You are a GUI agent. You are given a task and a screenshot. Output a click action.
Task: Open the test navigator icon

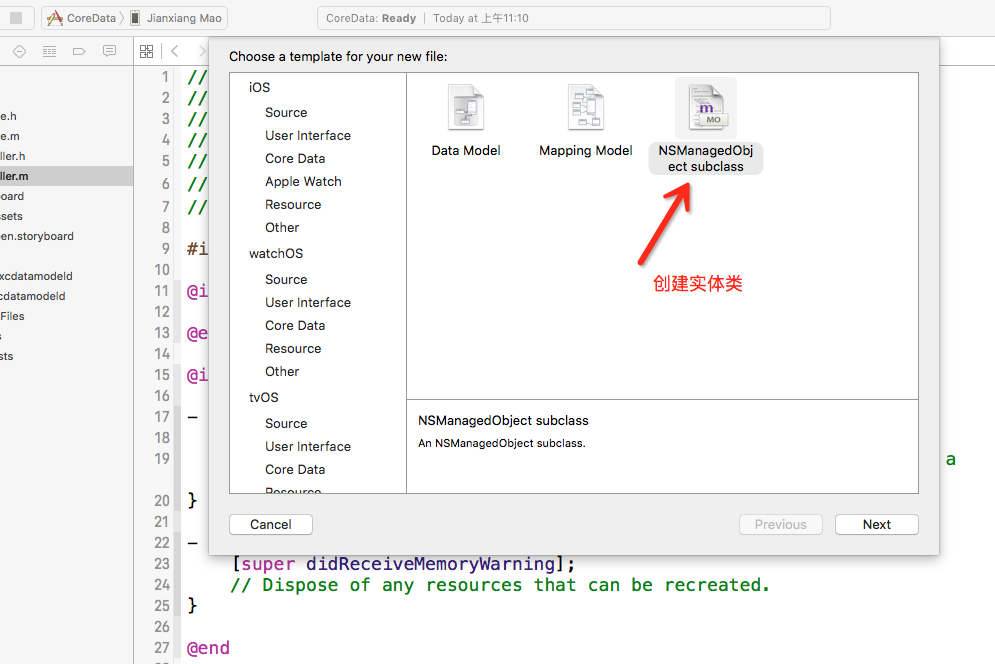point(49,51)
